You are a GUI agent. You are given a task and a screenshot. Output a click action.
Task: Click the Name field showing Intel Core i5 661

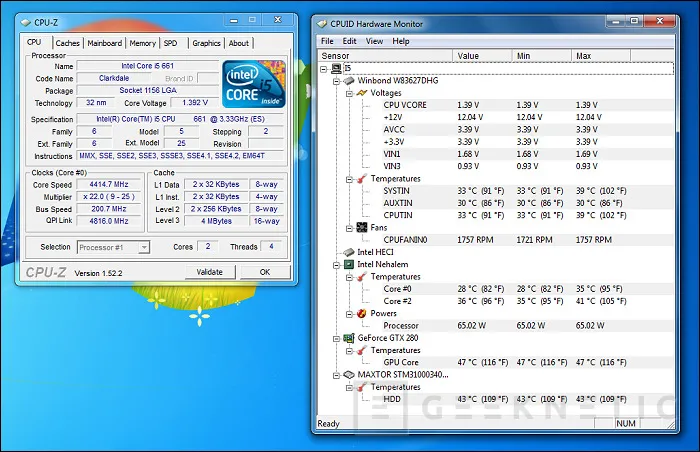pos(147,66)
